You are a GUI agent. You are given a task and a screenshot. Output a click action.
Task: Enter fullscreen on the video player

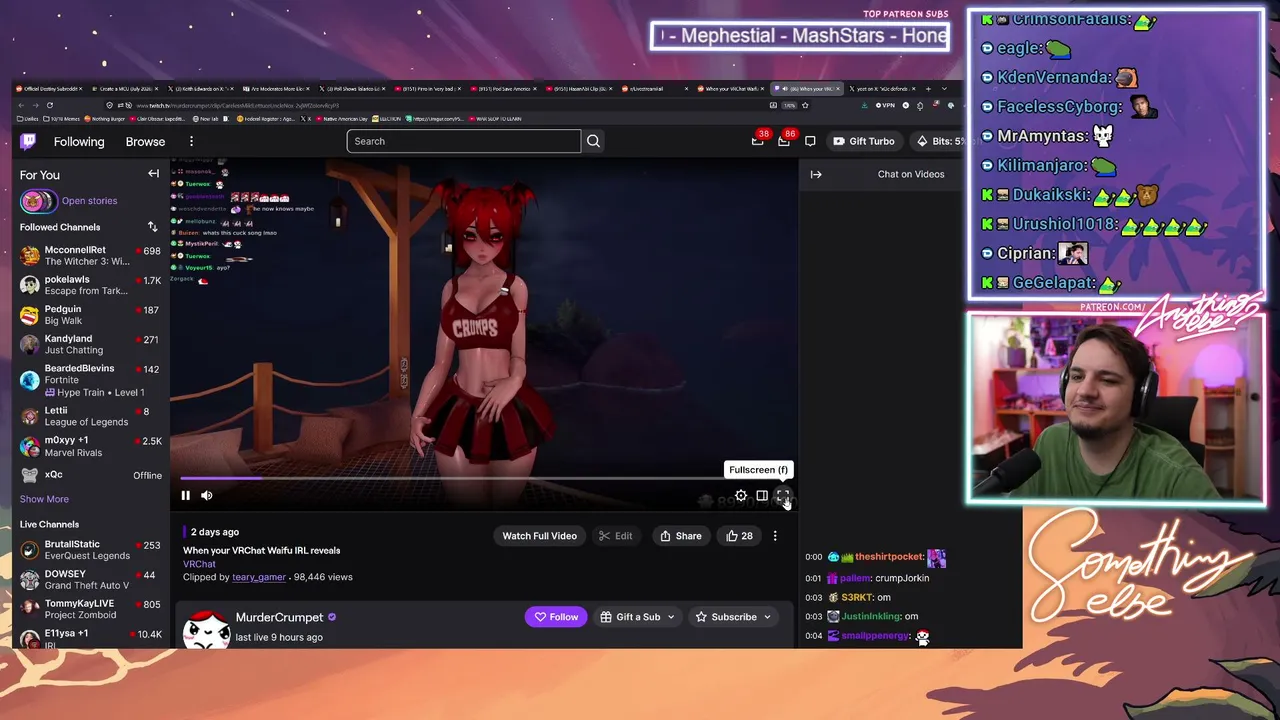pyautogui.click(x=783, y=495)
